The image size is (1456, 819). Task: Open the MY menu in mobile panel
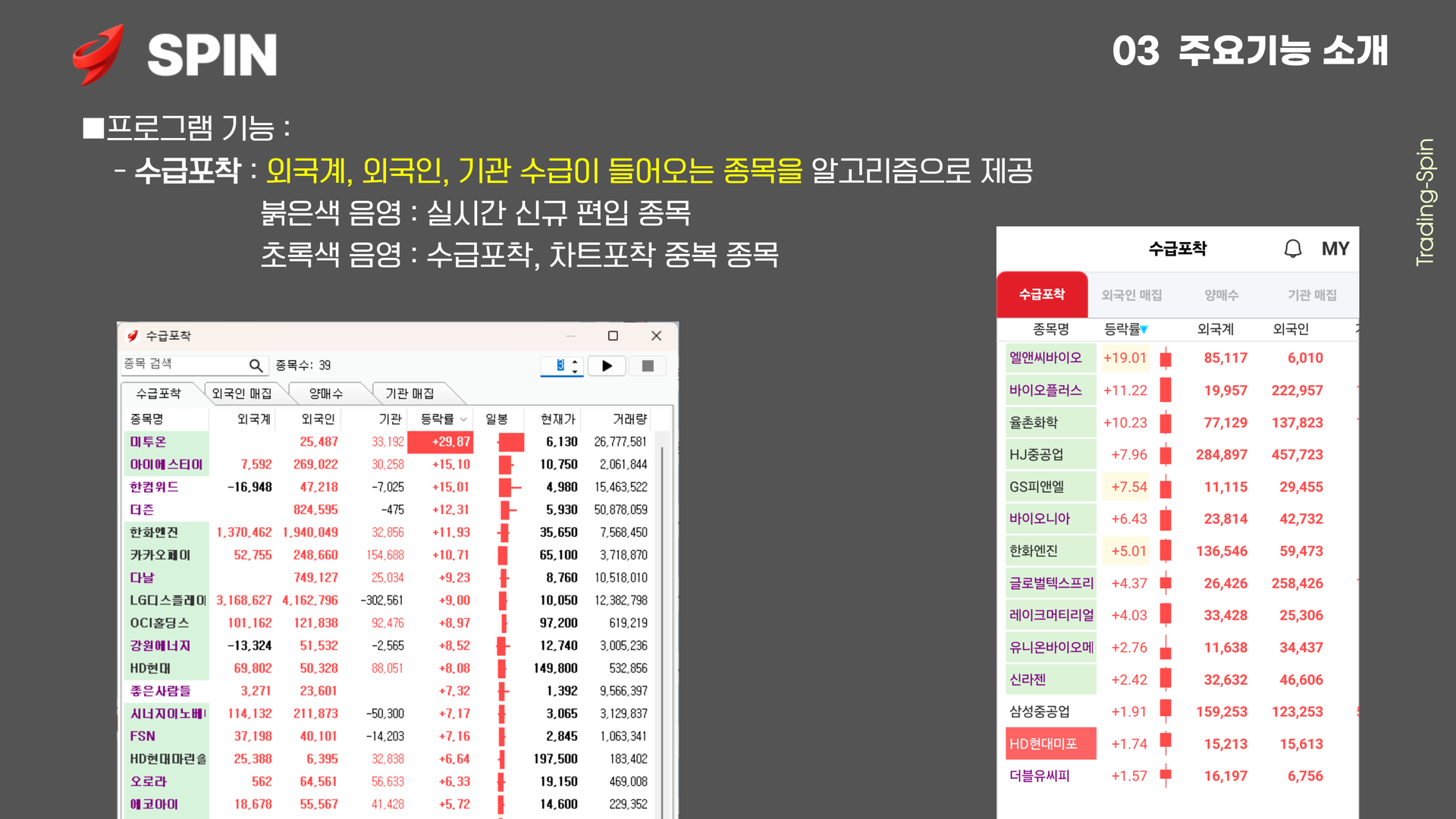[x=1335, y=249]
